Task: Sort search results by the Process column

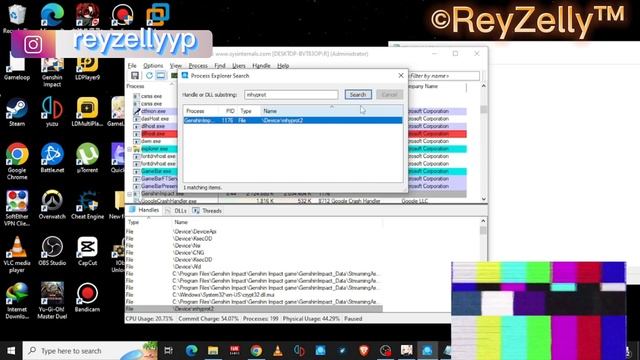Action: [201, 111]
